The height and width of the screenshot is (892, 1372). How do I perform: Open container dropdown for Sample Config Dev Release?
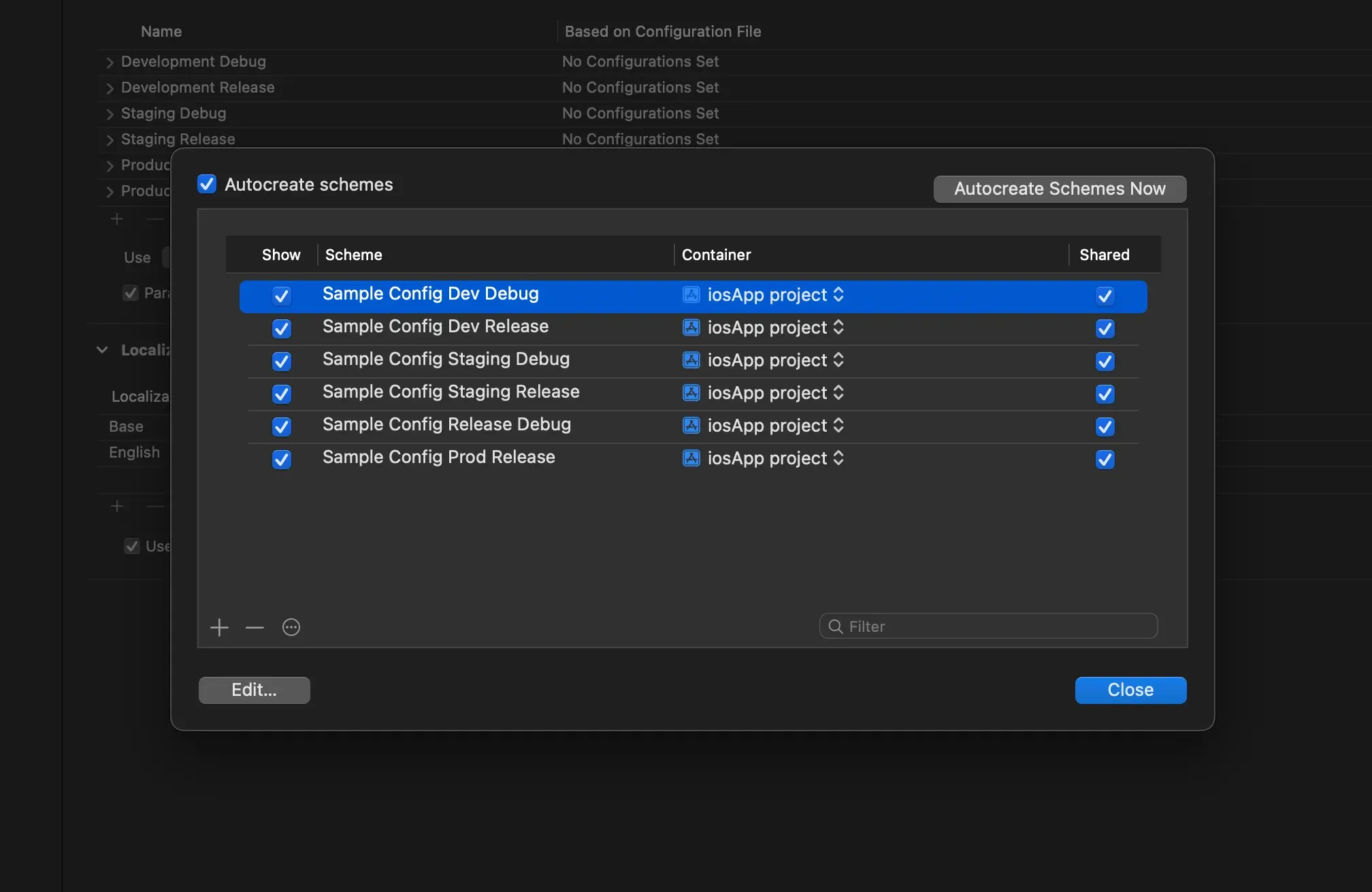coord(838,327)
